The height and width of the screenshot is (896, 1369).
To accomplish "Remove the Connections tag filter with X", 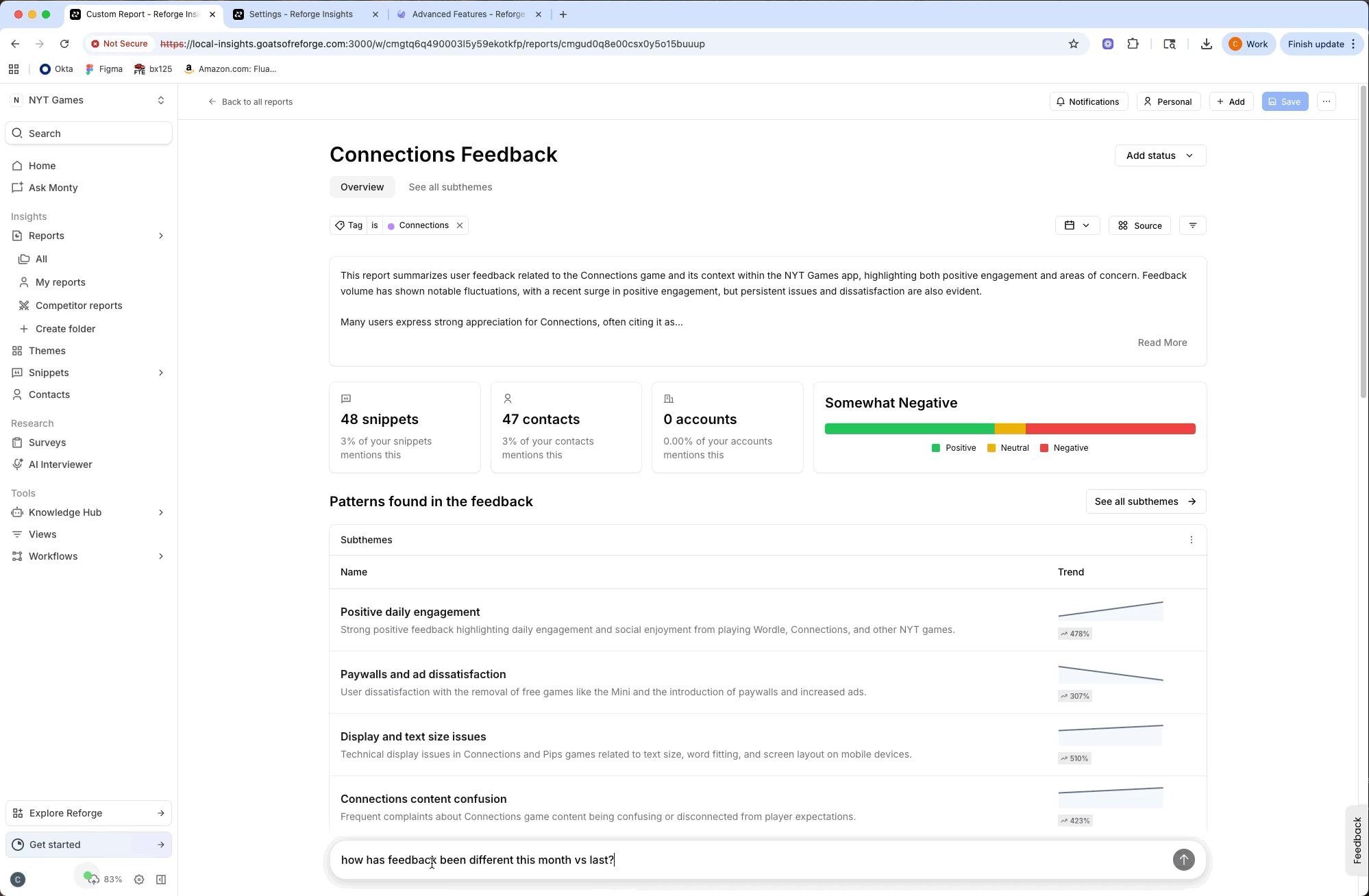I will pos(460,225).
